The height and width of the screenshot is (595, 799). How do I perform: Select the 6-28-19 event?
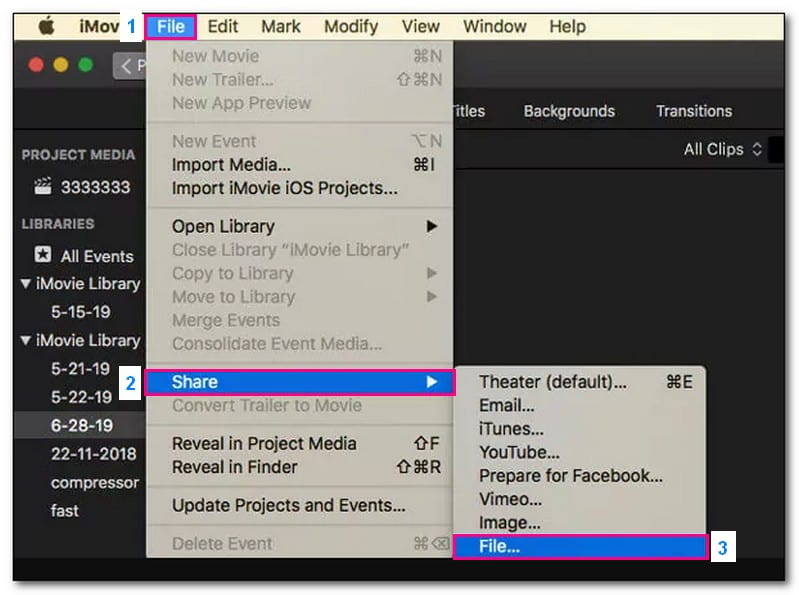(80, 425)
